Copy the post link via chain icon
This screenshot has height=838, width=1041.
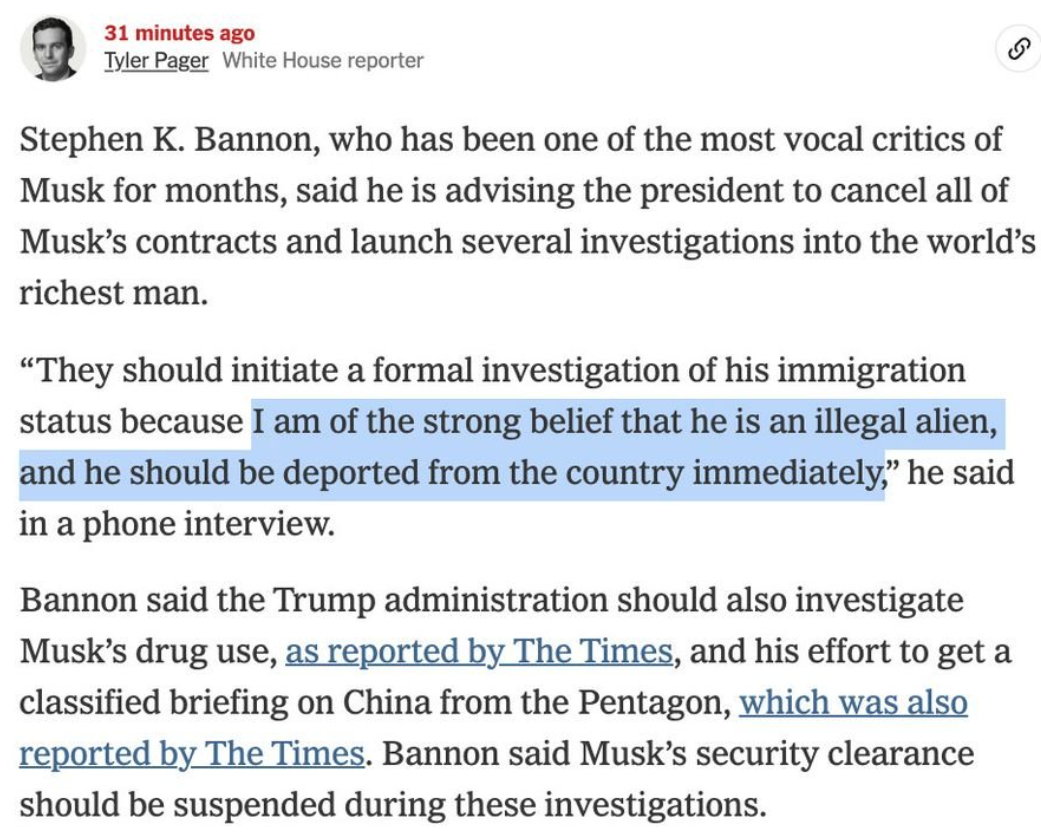(x=1019, y=48)
